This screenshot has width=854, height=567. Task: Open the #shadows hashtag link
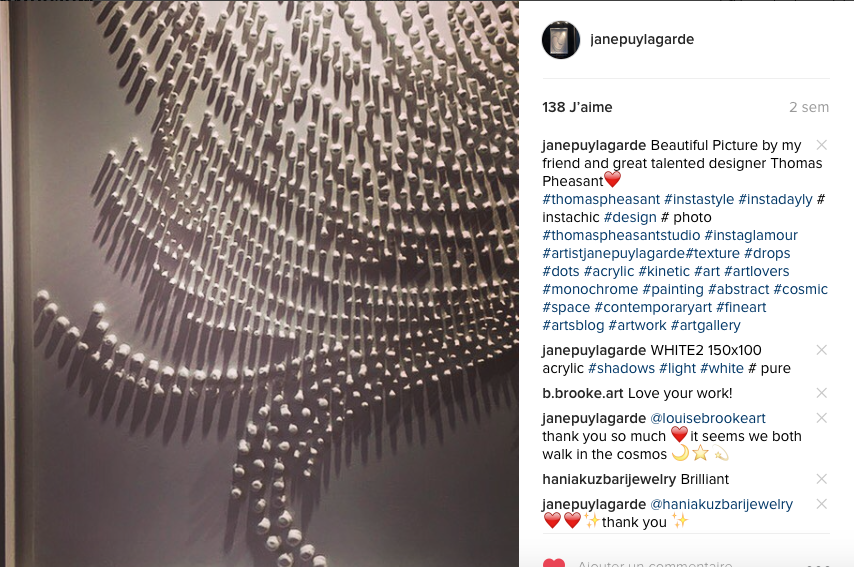(x=621, y=368)
